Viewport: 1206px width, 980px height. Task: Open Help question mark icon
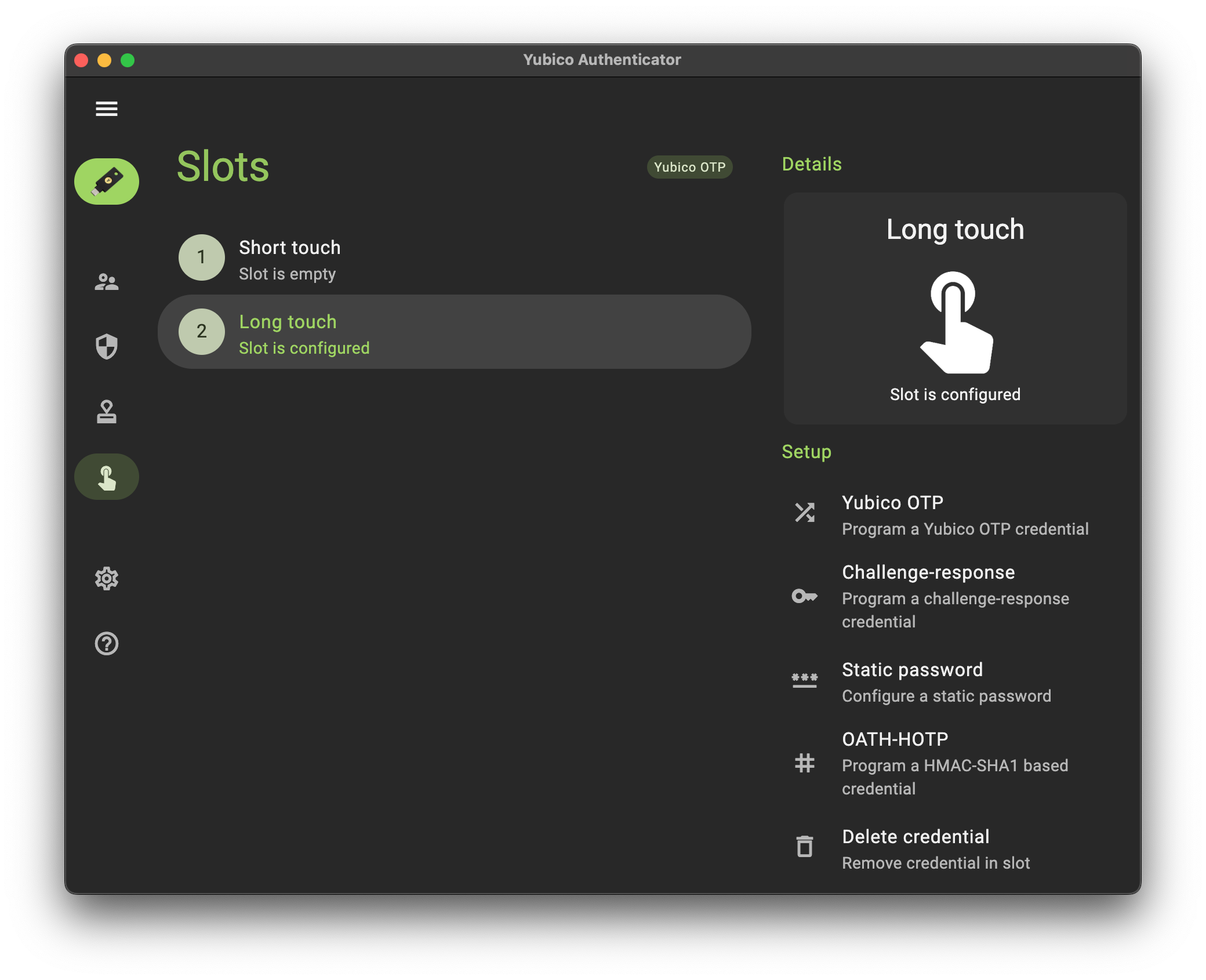[x=107, y=644]
